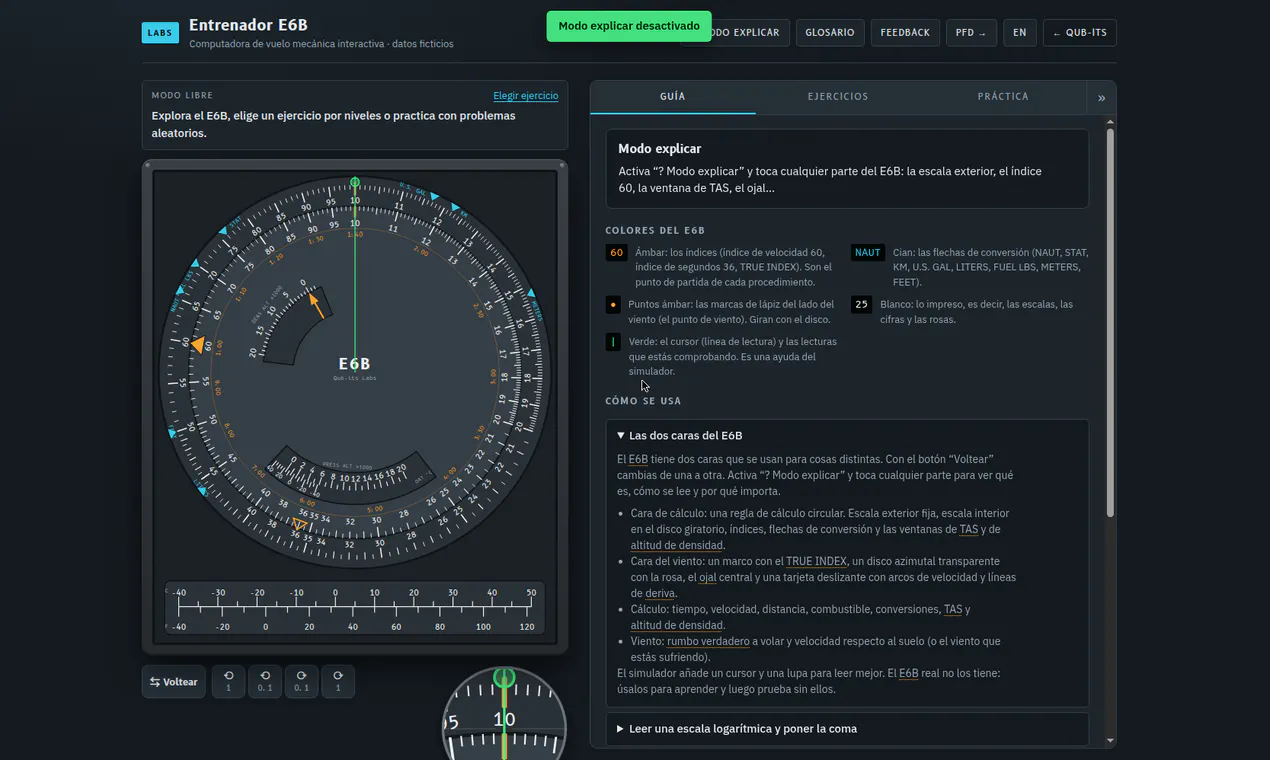This screenshot has width=1270, height=760.
Task: Open the Glosario
Action: click(x=830, y=33)
